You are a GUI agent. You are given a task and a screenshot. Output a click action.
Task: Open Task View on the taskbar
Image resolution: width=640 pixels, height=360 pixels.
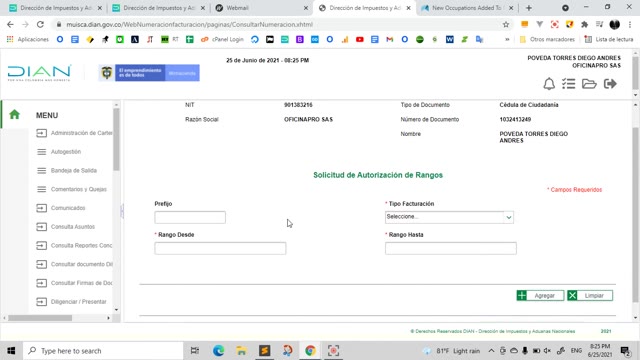[195, 351]
